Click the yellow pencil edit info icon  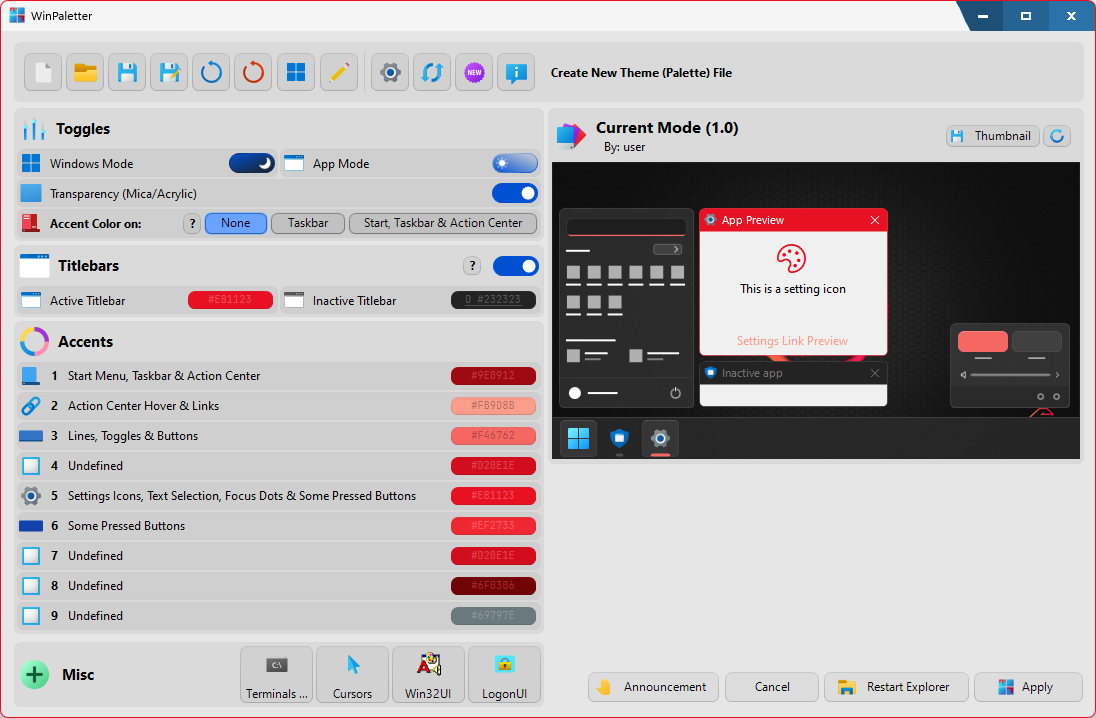(x=338, y=73)
